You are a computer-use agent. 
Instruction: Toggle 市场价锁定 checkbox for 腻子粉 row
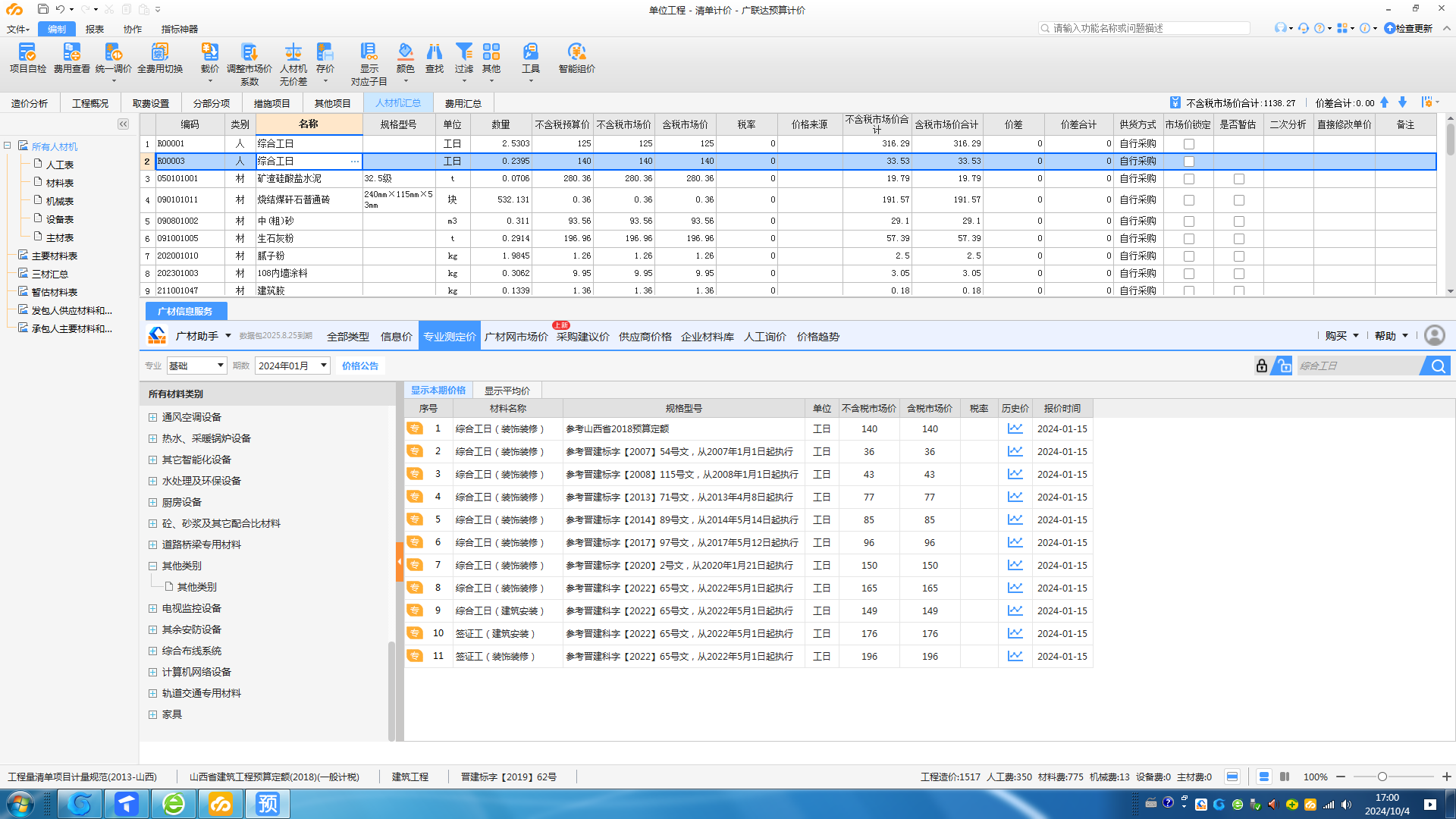point(1189,256)
